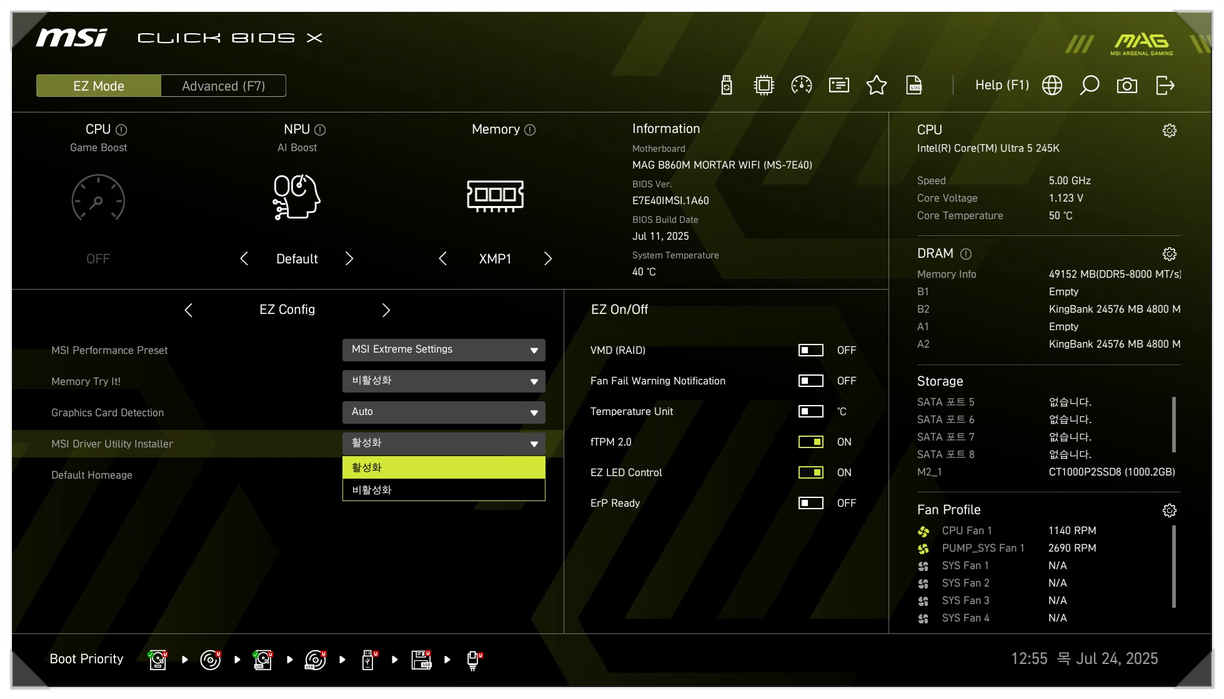Open the M-Flash USB update icon
The image size is (1224, 699).
(x=726, y=86)
